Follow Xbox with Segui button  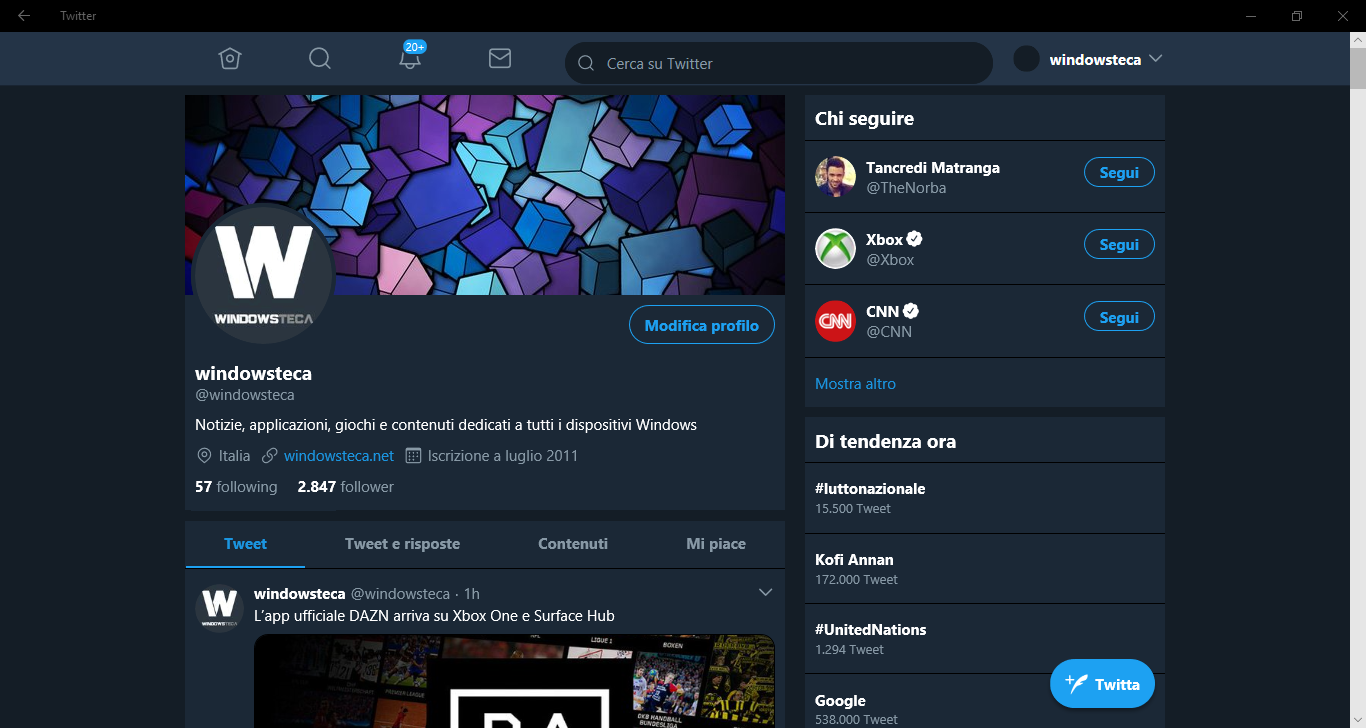(x=1119, y=244)
